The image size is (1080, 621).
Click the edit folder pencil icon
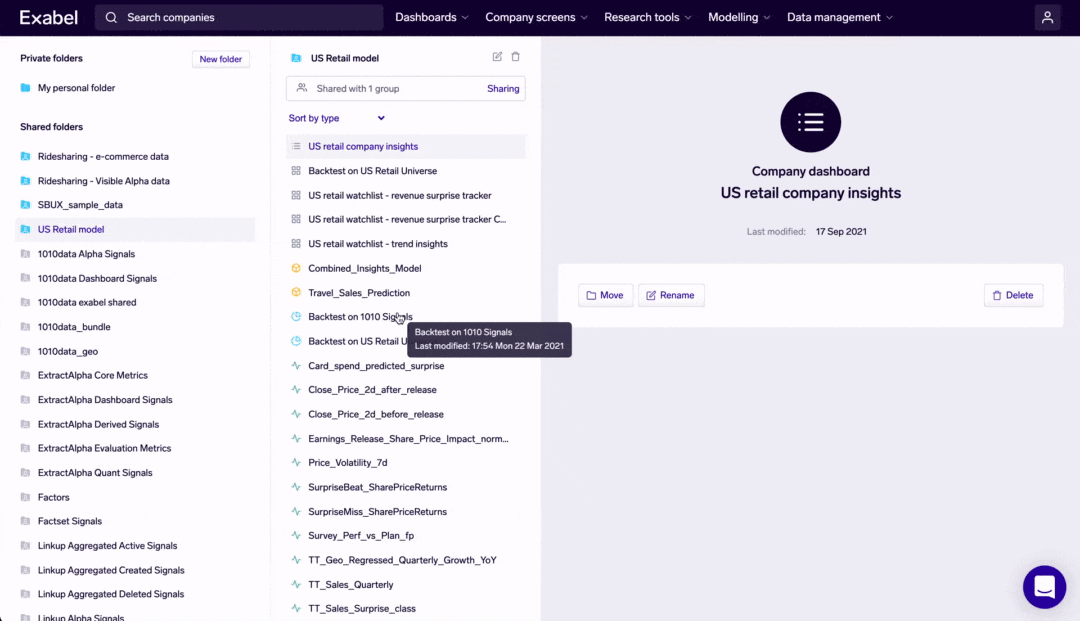[x=497, y=56]
